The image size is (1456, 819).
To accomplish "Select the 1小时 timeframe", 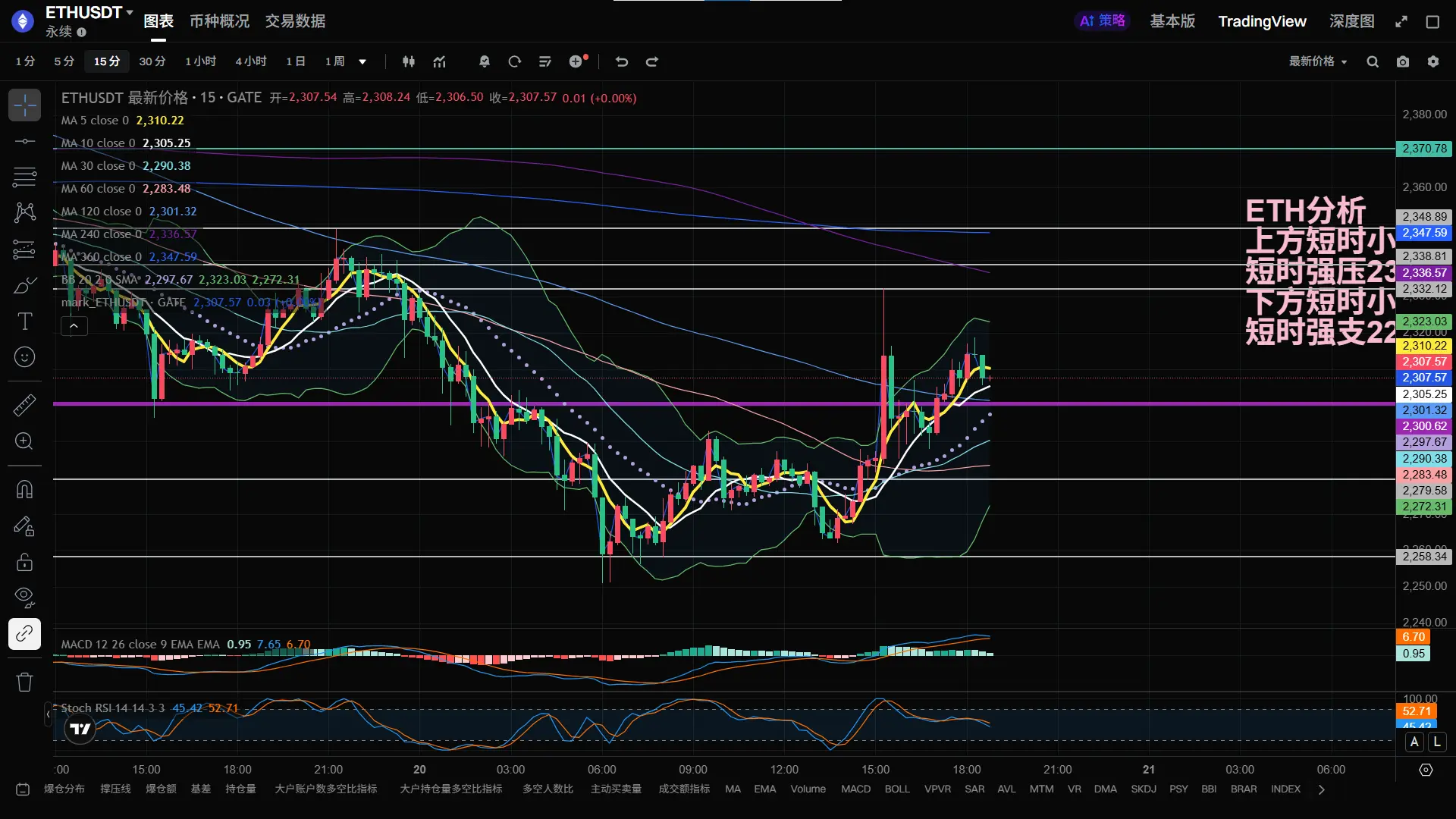I will 200,61.
